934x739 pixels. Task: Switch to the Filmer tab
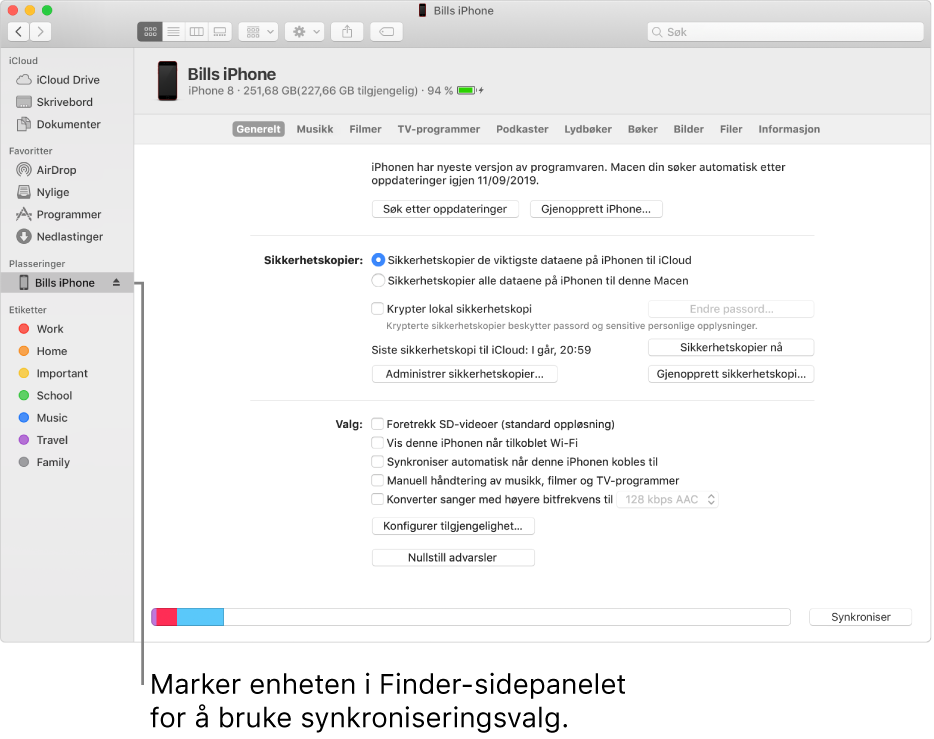365,129
